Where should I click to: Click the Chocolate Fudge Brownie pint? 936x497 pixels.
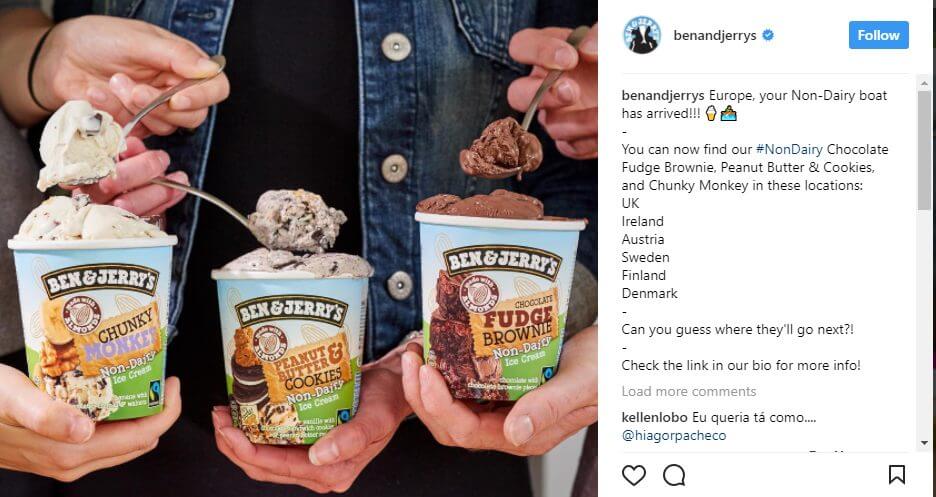(500, 305)
